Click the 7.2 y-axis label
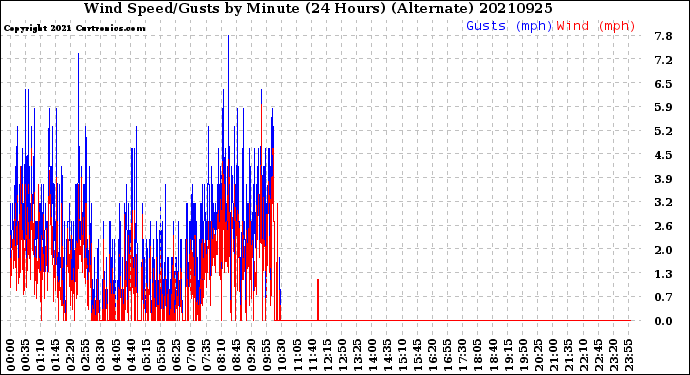Image resolution: width=690 pixels, height=375 pixels. (x=663, y=60)
